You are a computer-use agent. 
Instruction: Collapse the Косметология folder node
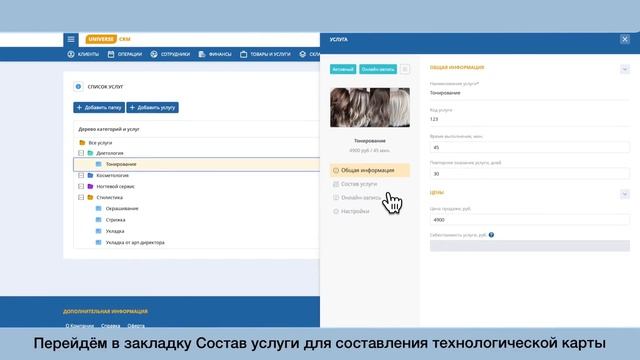81,175
